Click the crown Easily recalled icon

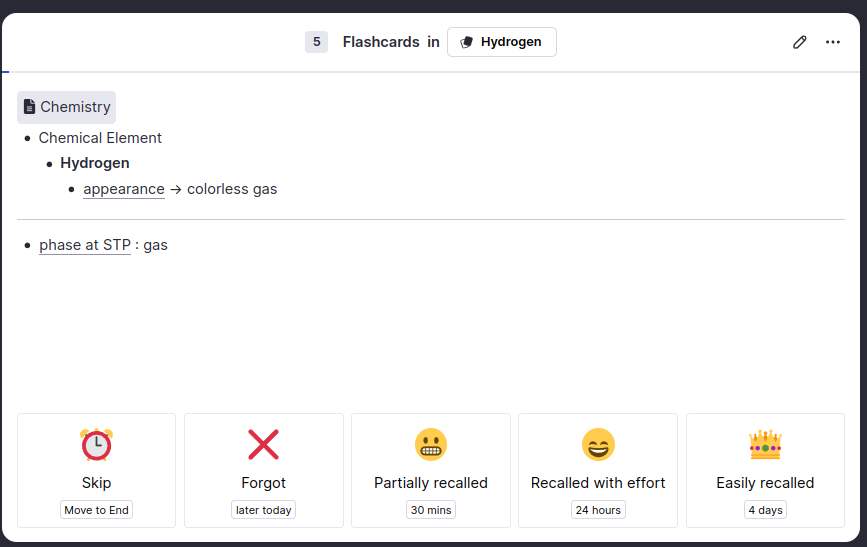pos(765,444)
